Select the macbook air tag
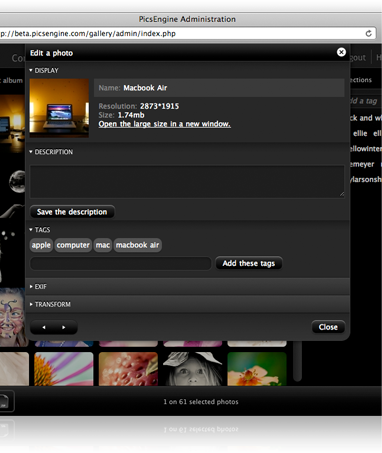Viewport: 382px width, 453px height. pos(137,245)
